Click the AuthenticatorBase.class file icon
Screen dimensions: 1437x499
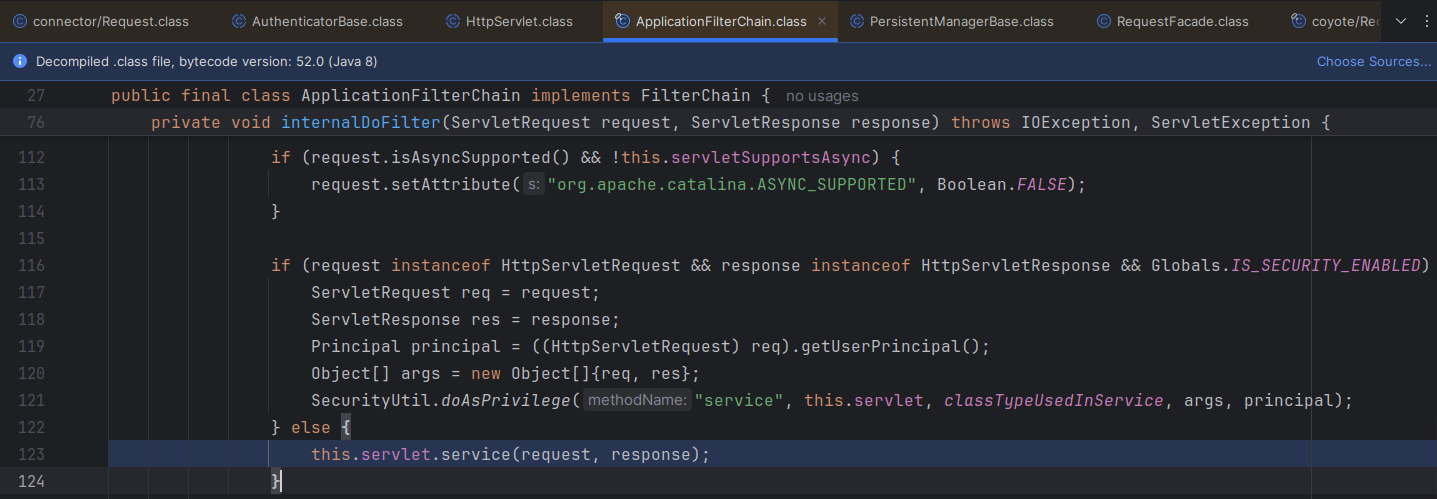238,21
